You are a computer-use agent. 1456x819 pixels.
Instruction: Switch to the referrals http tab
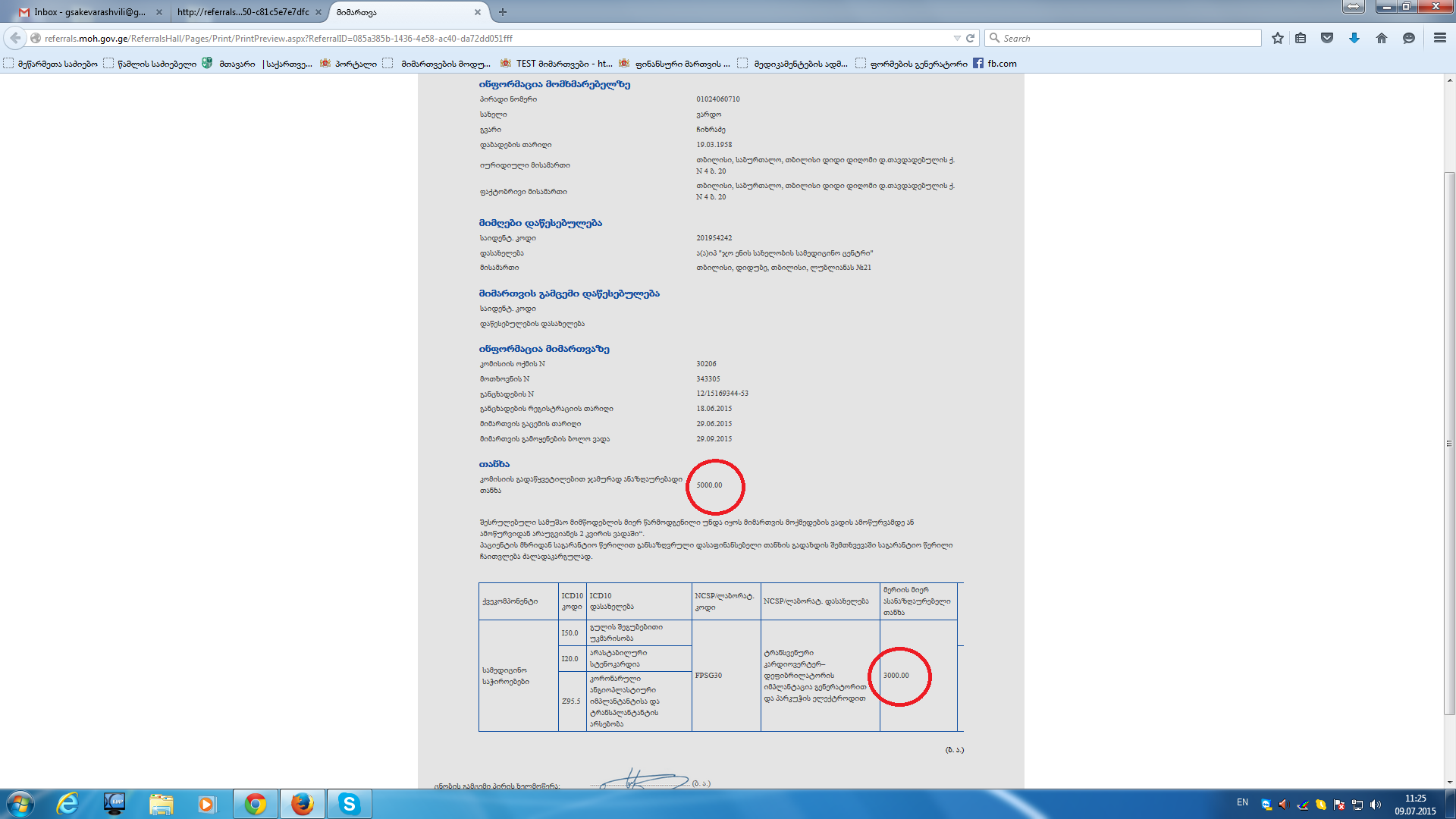(x=243, y=12)
